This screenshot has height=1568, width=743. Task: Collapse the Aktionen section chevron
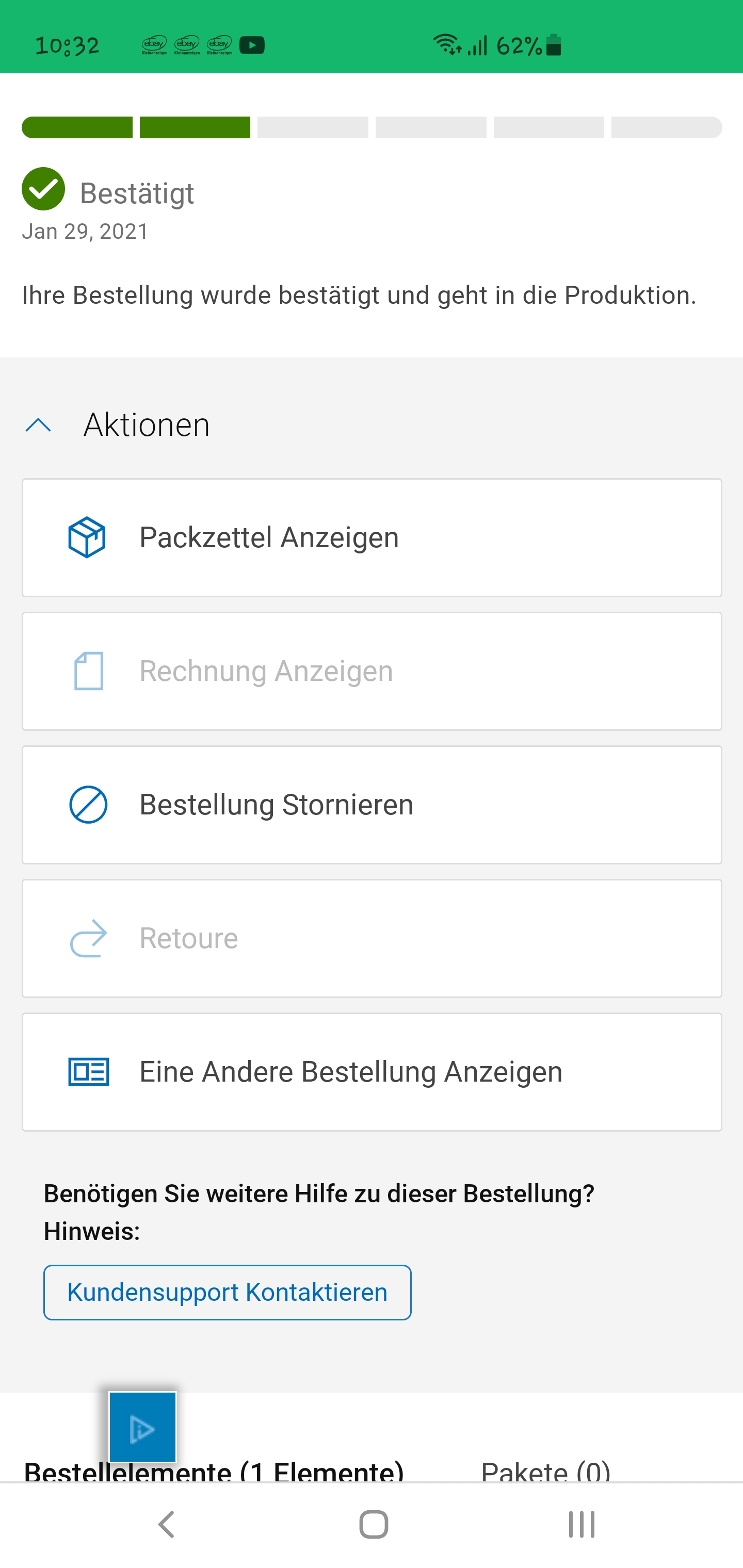point(38,425)
